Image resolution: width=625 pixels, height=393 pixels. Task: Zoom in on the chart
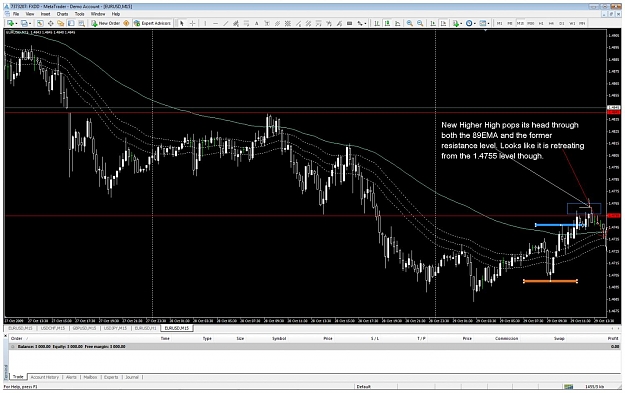(409, 23)
